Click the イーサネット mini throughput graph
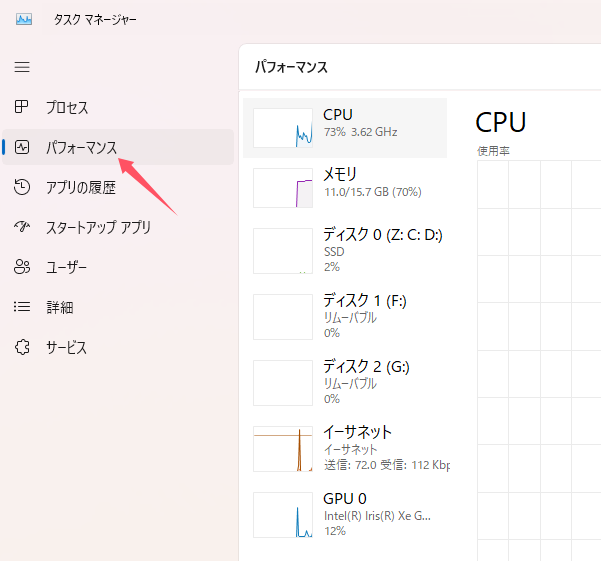 (x=283, y=449)
